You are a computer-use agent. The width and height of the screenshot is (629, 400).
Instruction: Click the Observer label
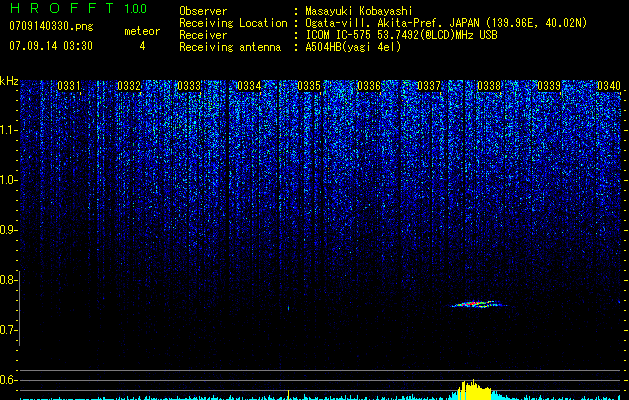tap(203, 11)
